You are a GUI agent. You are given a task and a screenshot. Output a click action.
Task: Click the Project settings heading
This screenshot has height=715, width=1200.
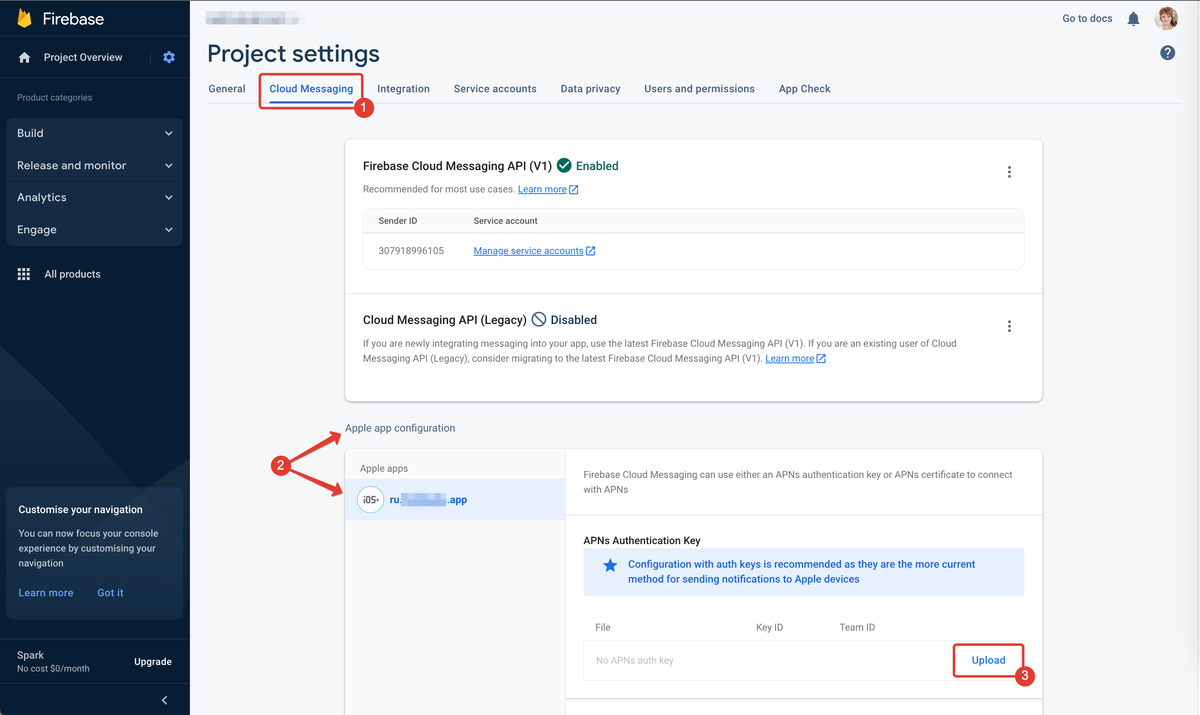(x=294, y=54)
